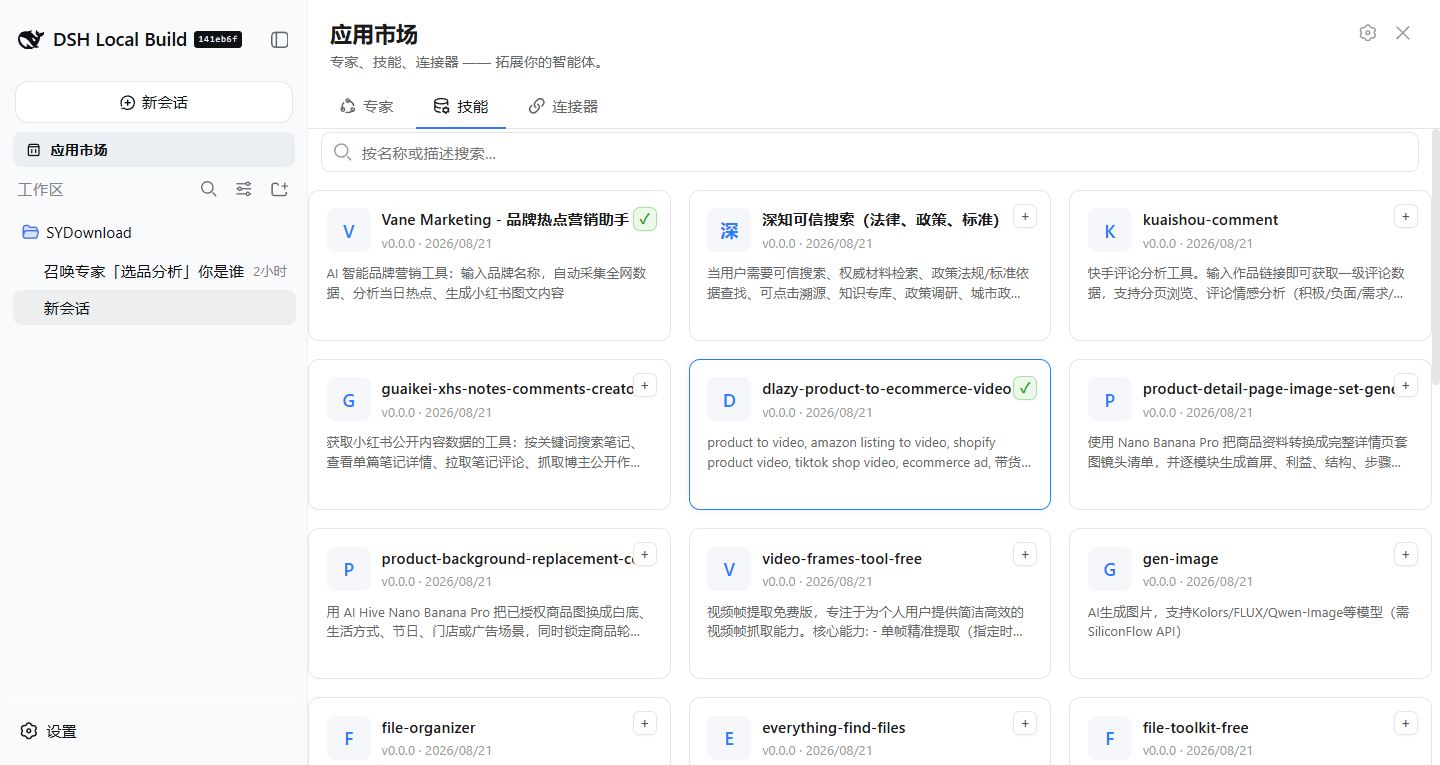The height and width of the screenshot is (765, 1440).
Task: Click the 141eb6f build badge
Action: click(218, 40)
